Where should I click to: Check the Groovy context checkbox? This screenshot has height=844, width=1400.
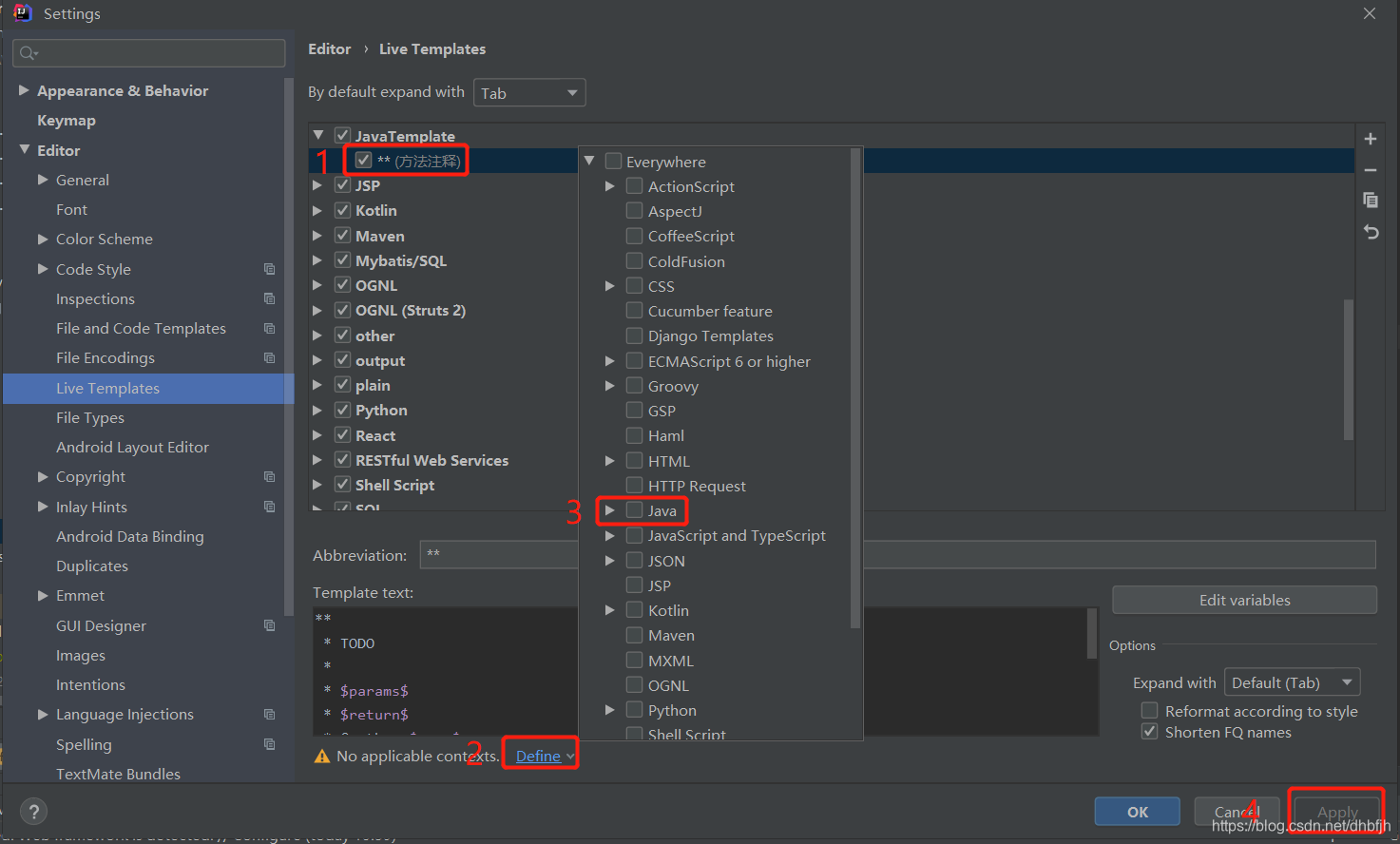635,386
